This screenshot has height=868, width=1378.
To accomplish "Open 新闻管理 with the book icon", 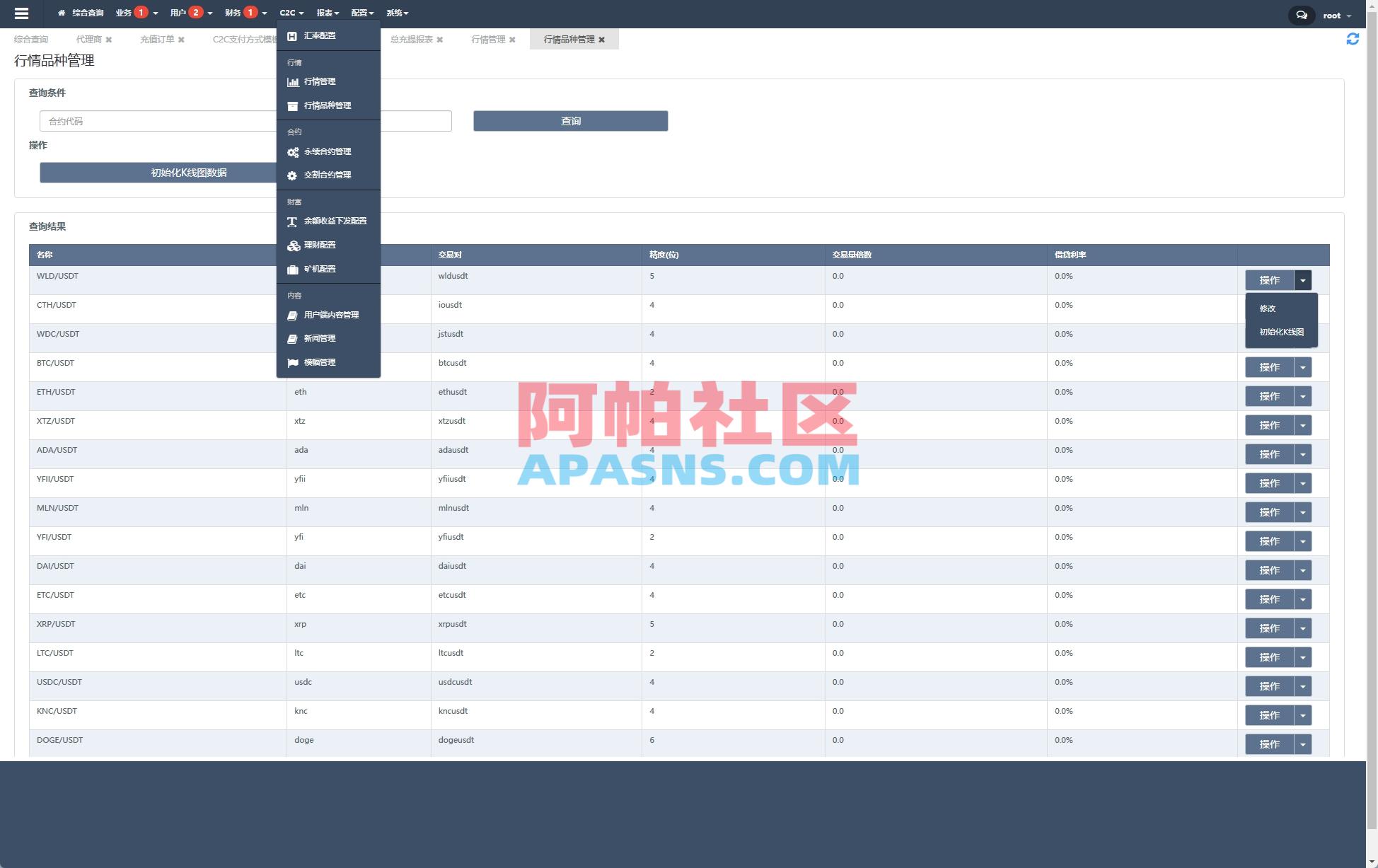I will pos(320,338).
